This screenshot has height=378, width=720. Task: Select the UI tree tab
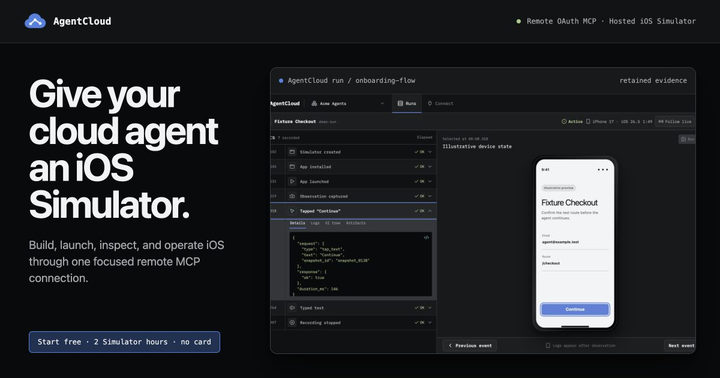333,223
